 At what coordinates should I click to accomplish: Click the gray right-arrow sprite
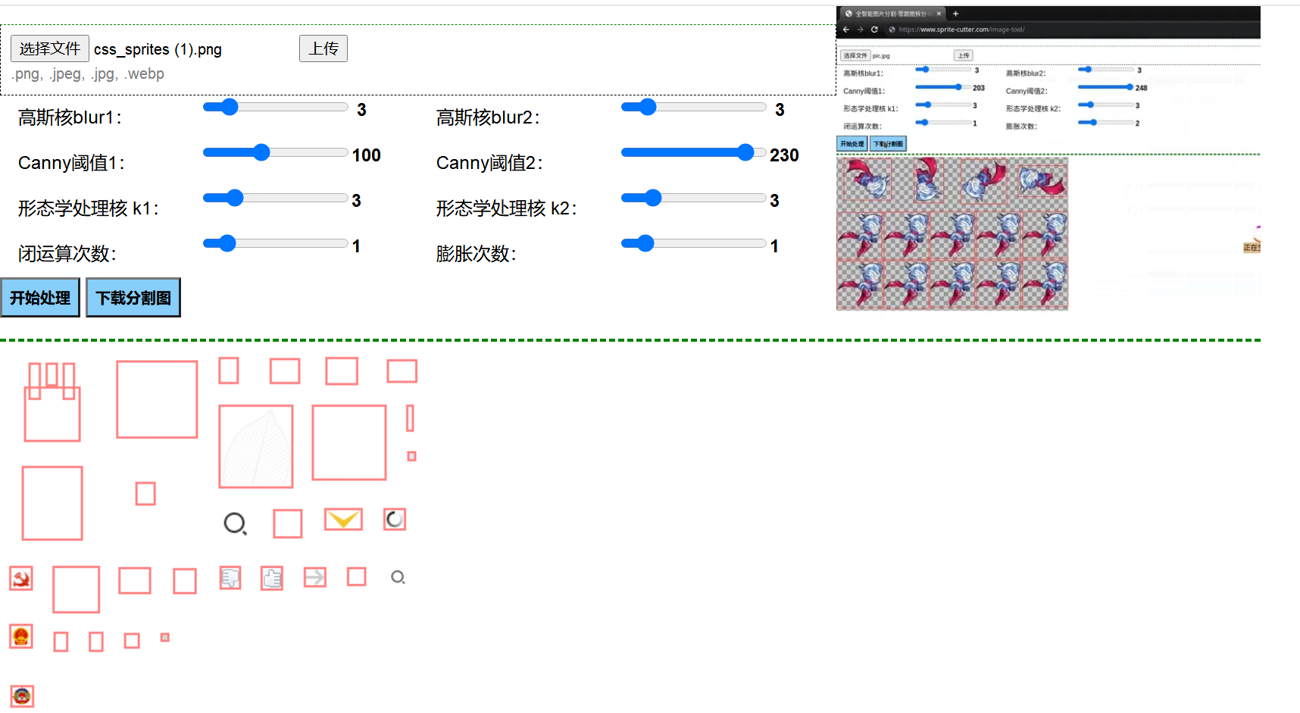315,578
